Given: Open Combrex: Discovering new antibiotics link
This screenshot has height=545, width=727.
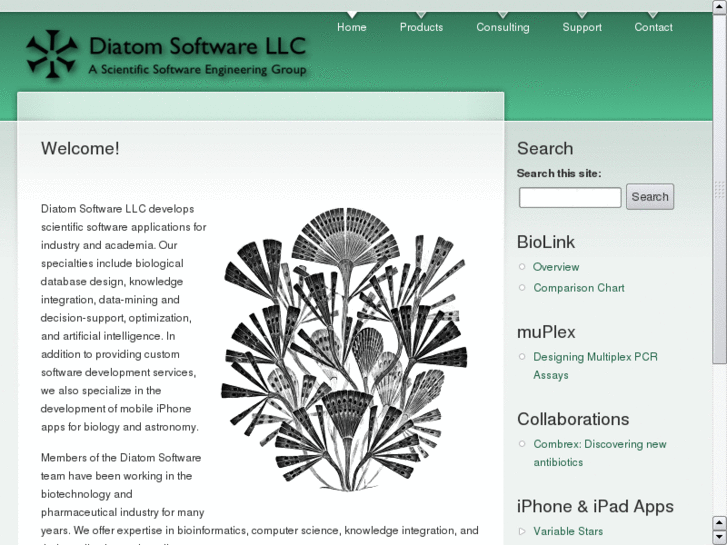Looking at the screenshot, I should pyautogui.click(x=599, y=453).
